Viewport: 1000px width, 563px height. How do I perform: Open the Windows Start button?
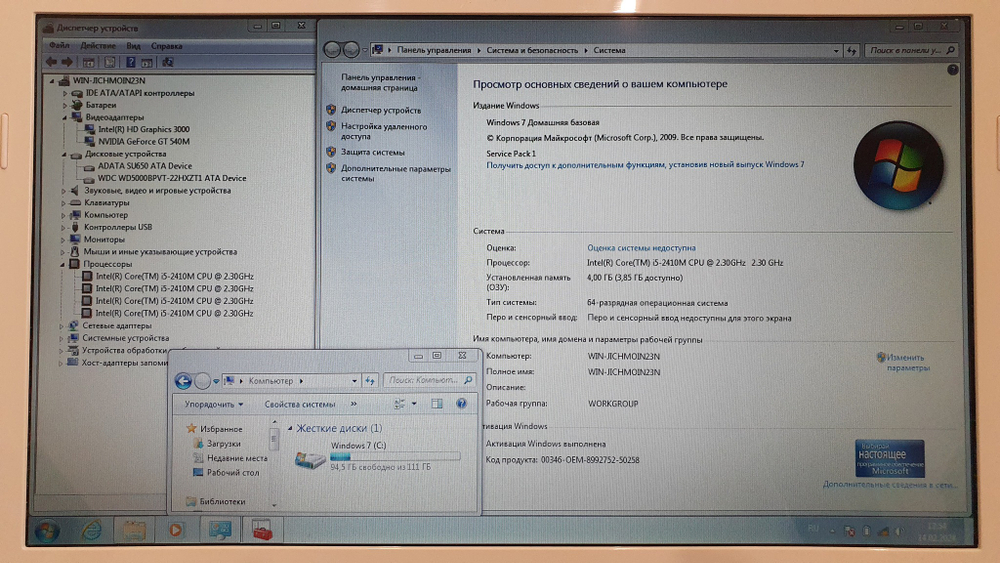click(47, 530)
